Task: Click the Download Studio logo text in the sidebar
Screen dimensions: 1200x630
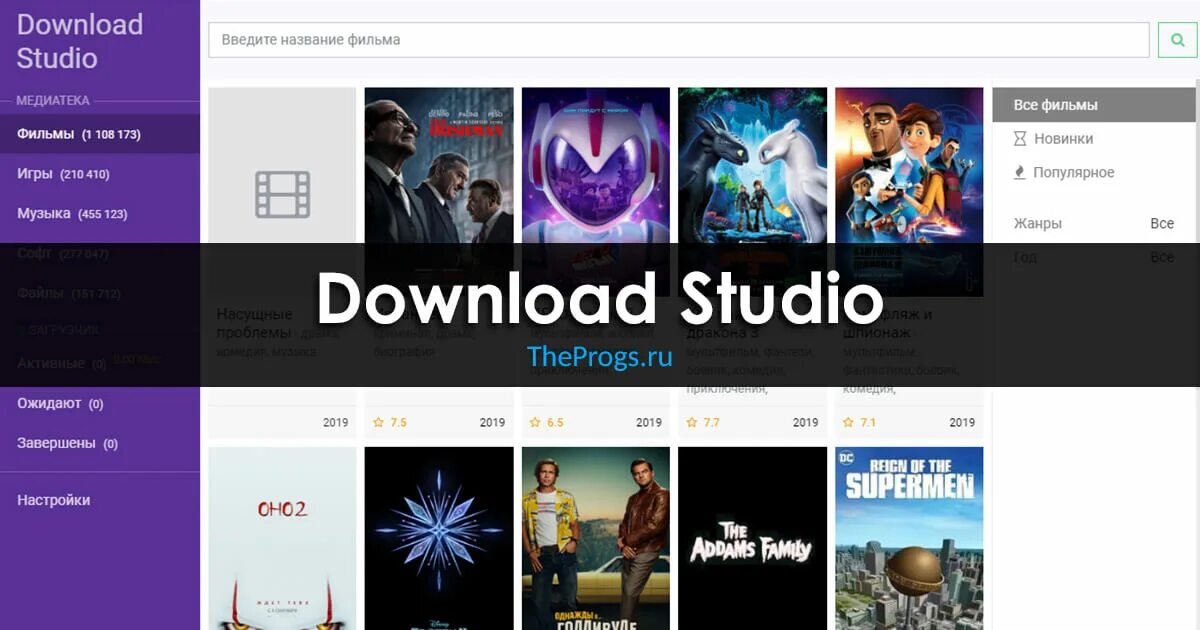Action: tap(80, 41)
